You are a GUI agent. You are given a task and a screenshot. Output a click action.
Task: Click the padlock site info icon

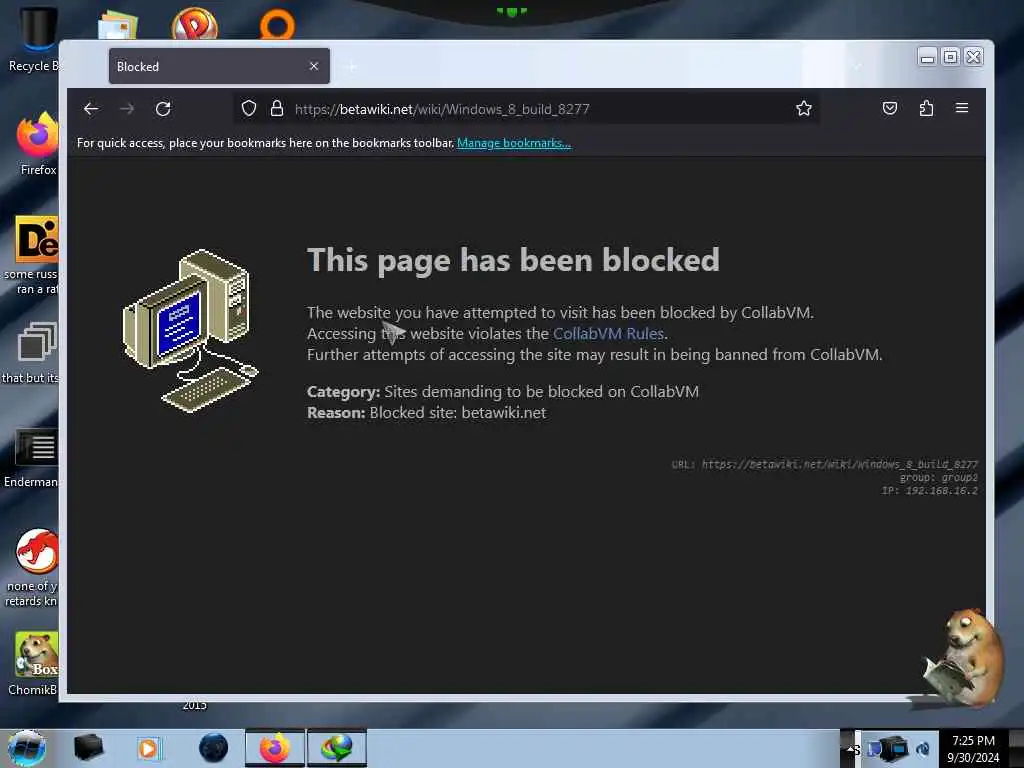pyautogui.click(x=277, y=108)
